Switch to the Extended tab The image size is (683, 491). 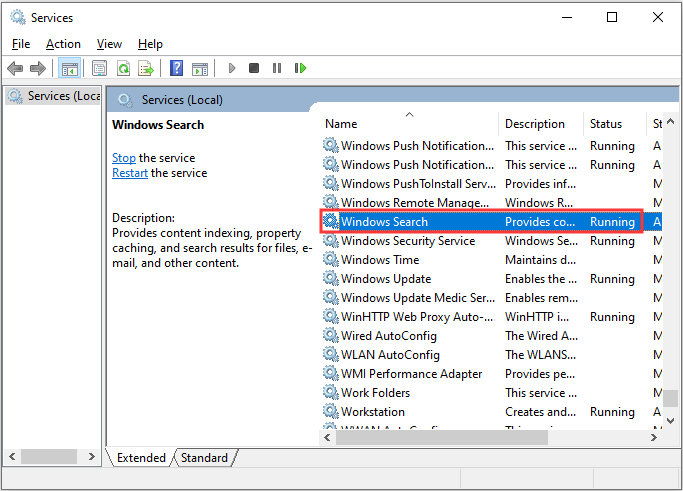[141, 458]
